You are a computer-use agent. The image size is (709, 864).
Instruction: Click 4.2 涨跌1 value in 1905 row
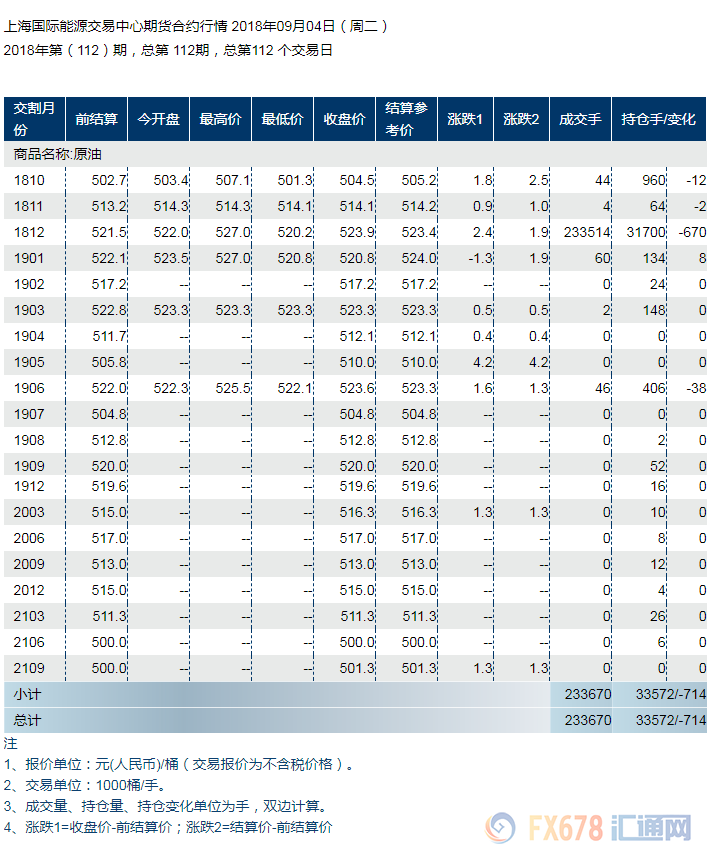[x=483, y=362]
